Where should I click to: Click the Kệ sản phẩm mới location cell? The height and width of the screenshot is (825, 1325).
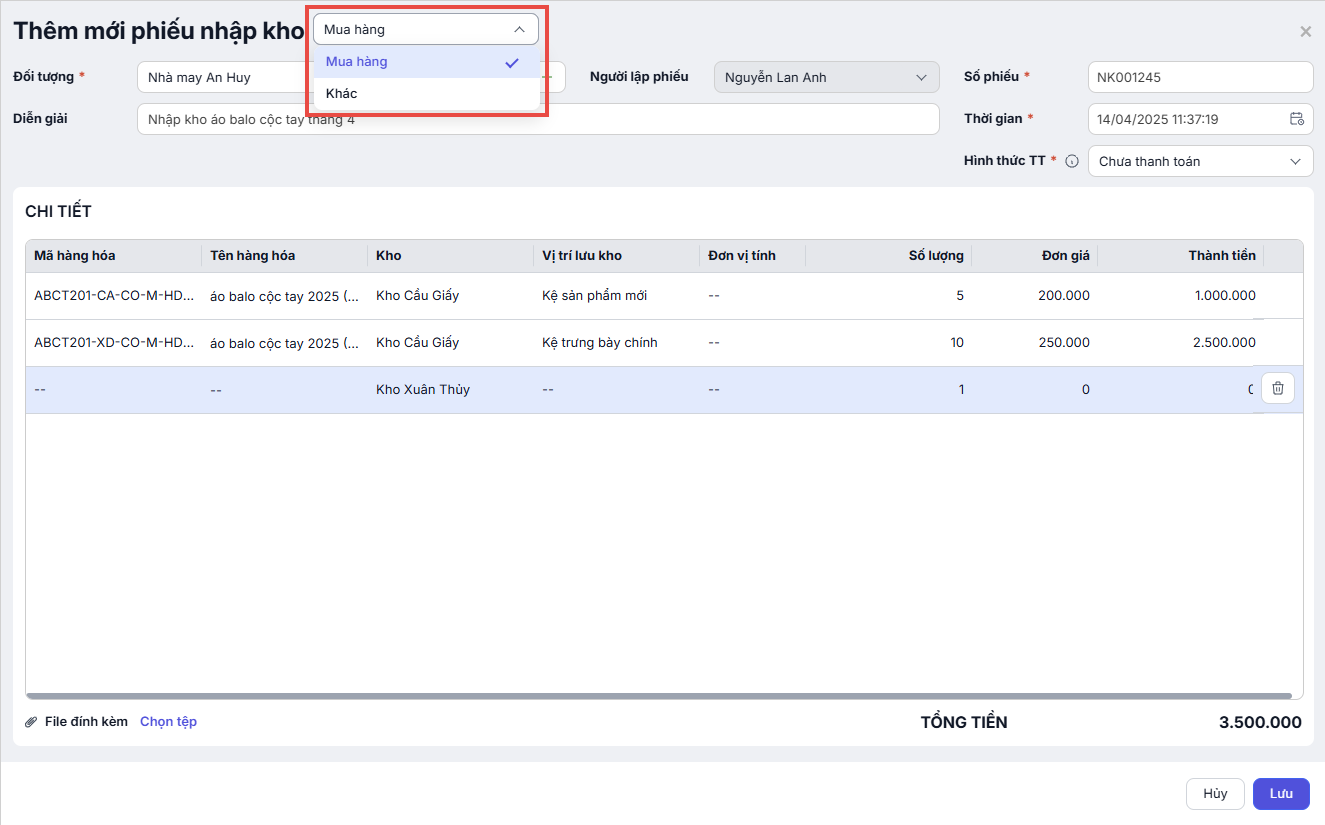tap(595, 296)
